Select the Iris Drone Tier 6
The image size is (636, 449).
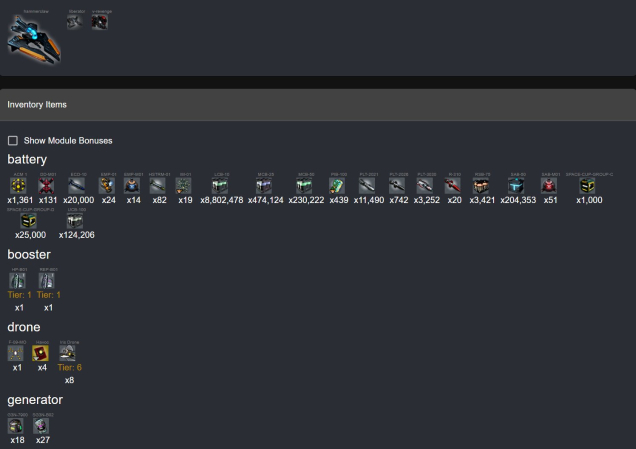click(x=69, y=353)
